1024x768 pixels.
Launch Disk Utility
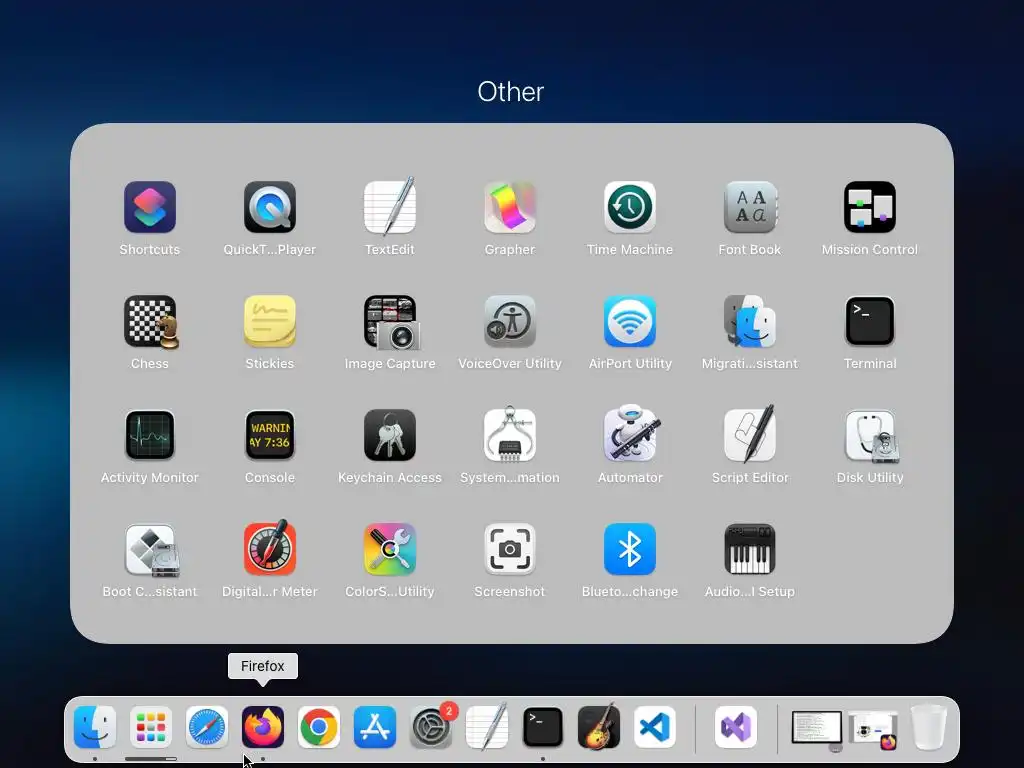tap(870, 436)
